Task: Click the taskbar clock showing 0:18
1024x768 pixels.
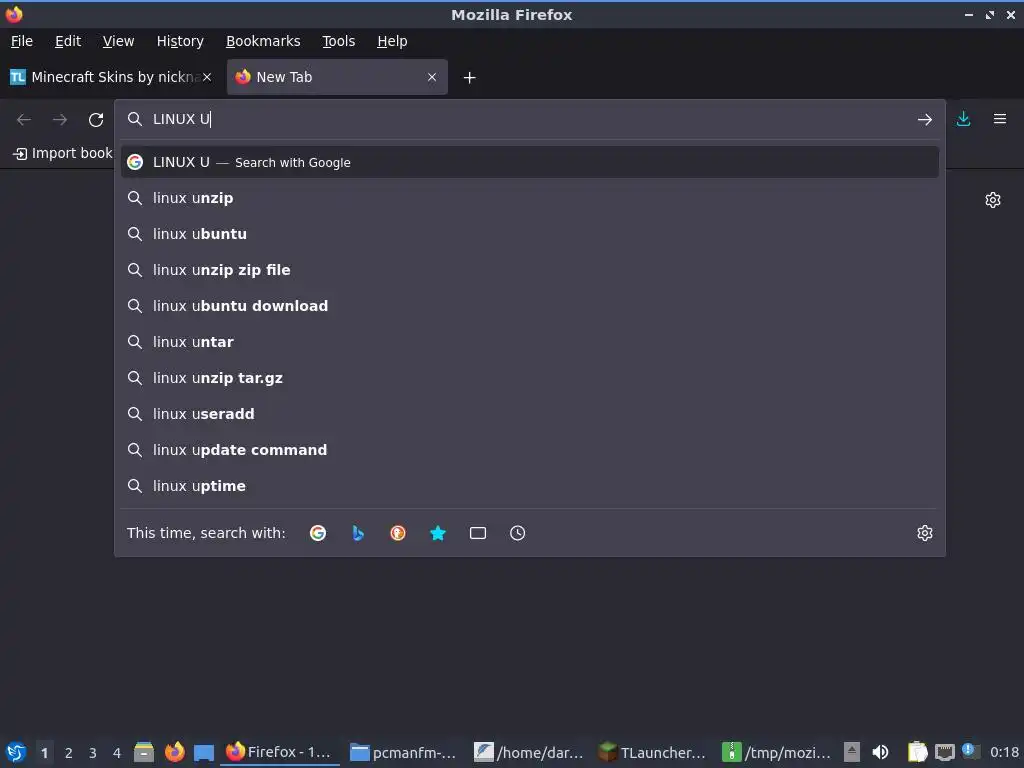Action: [x=1004, y=752]
